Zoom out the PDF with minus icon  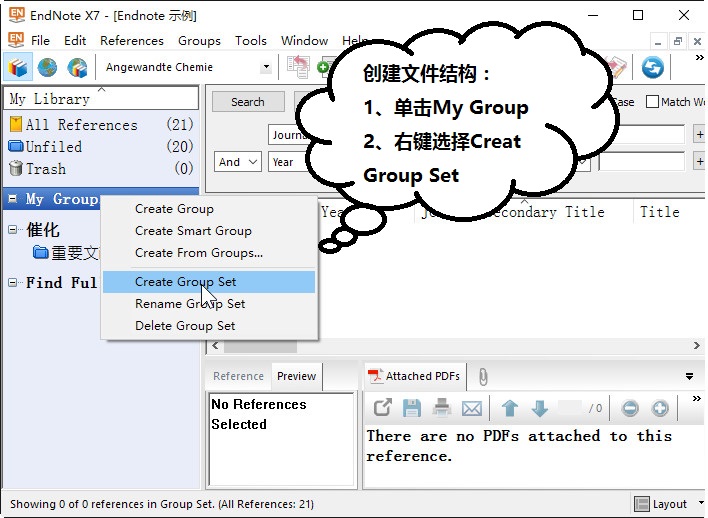click(630, 408)
